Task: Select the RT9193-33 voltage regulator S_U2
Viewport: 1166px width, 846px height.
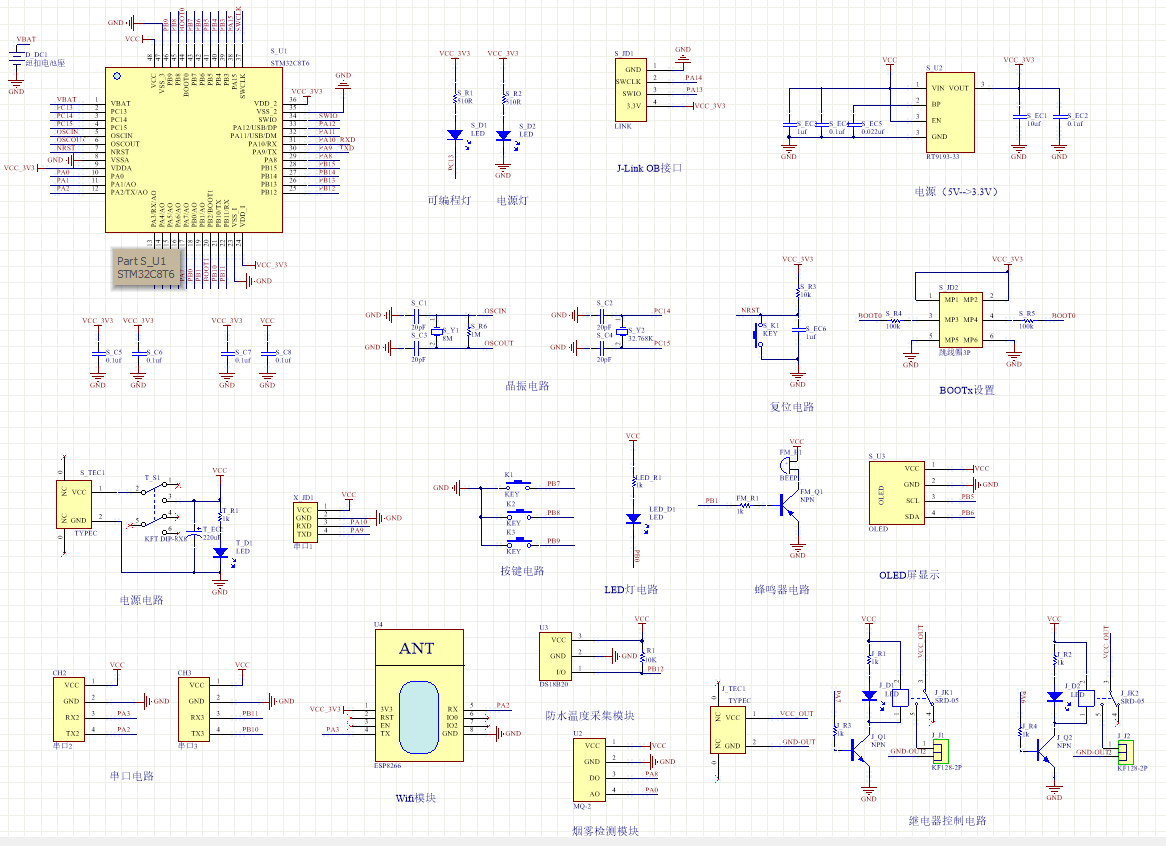Action: click(x=942, y=111)
